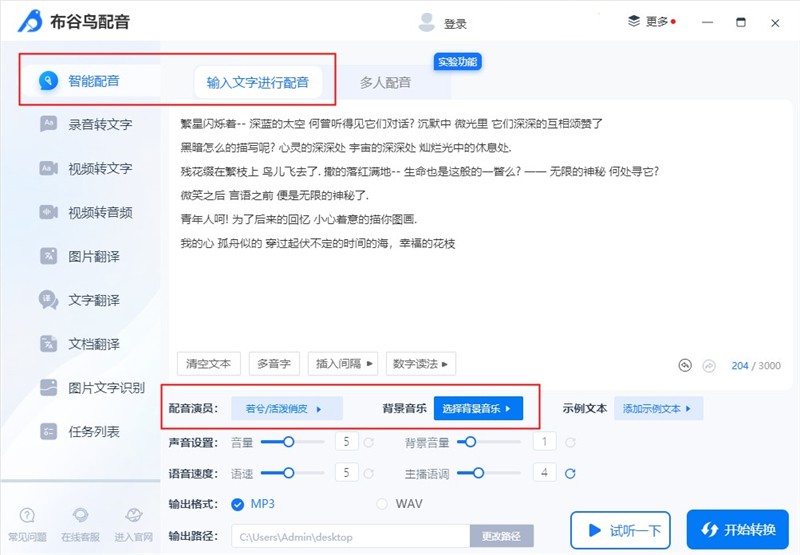Screen dimensions: 800x555
Task: Click the 试听一下 preview button
Action: click(x=620, y=531)
